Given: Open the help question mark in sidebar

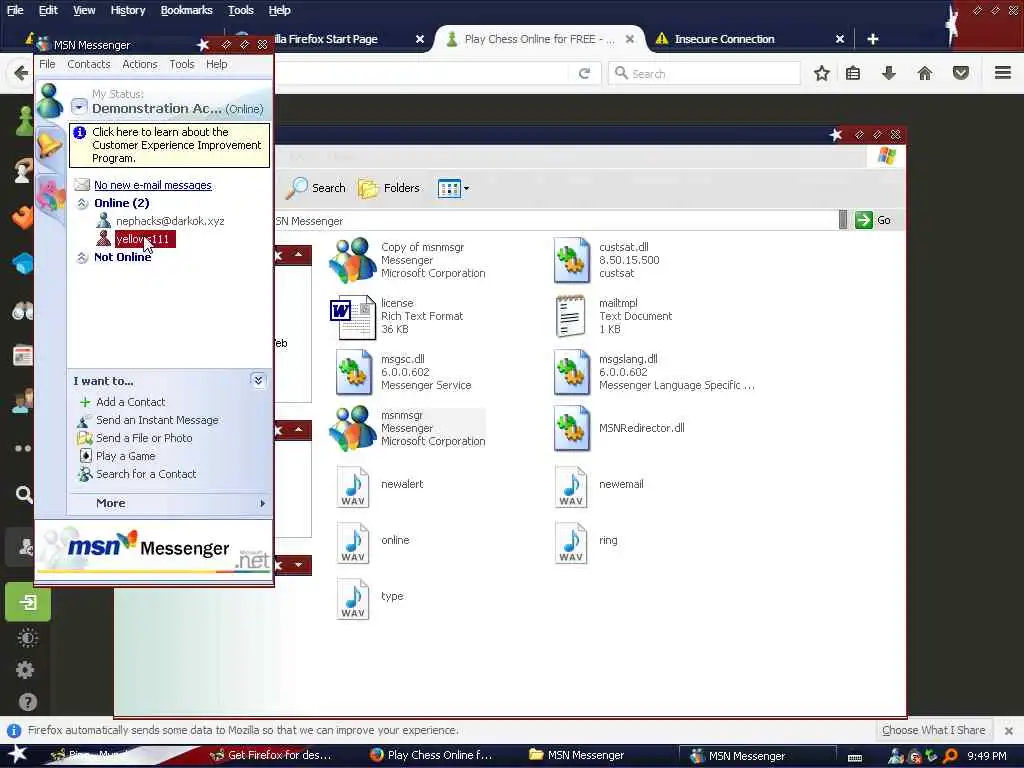Looking at the screenshot, I should (27, 702).
